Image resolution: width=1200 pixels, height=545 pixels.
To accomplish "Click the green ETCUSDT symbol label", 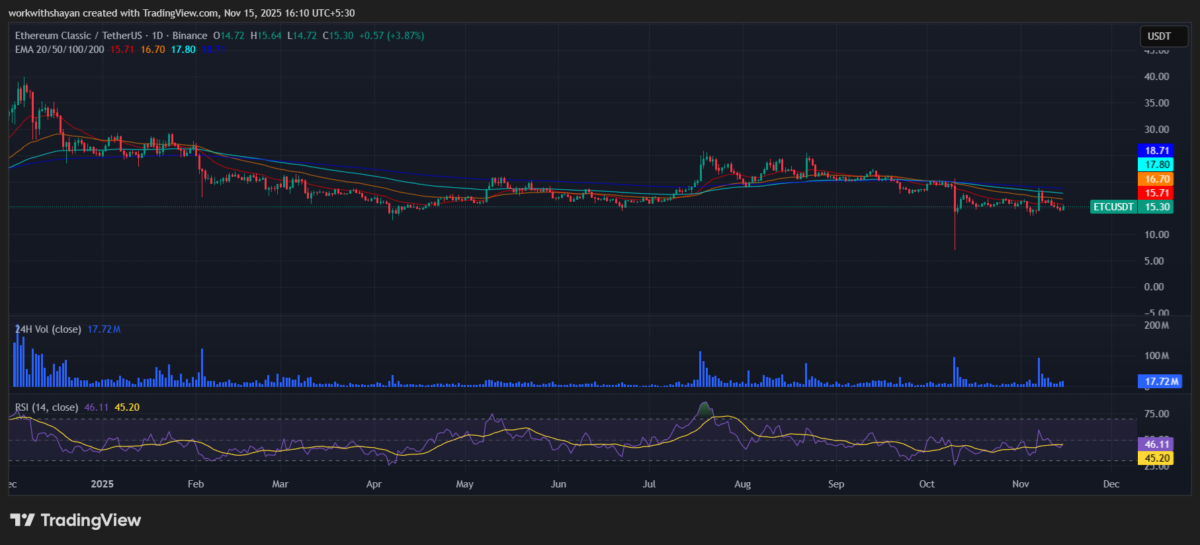I will pyautogui.click(x=1114, y=207).
